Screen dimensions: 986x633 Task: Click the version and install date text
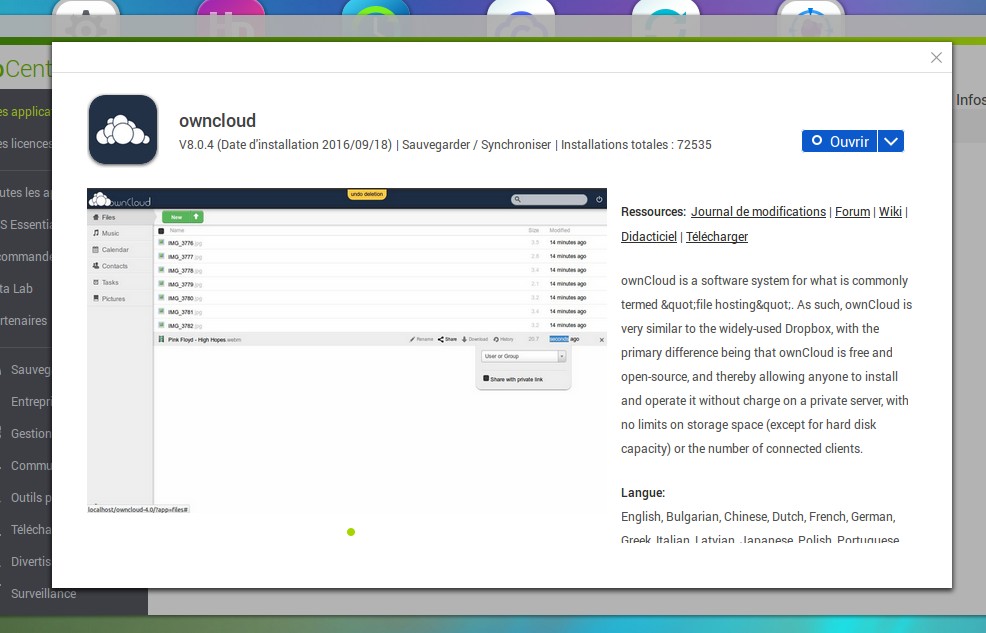coord(285,145)
